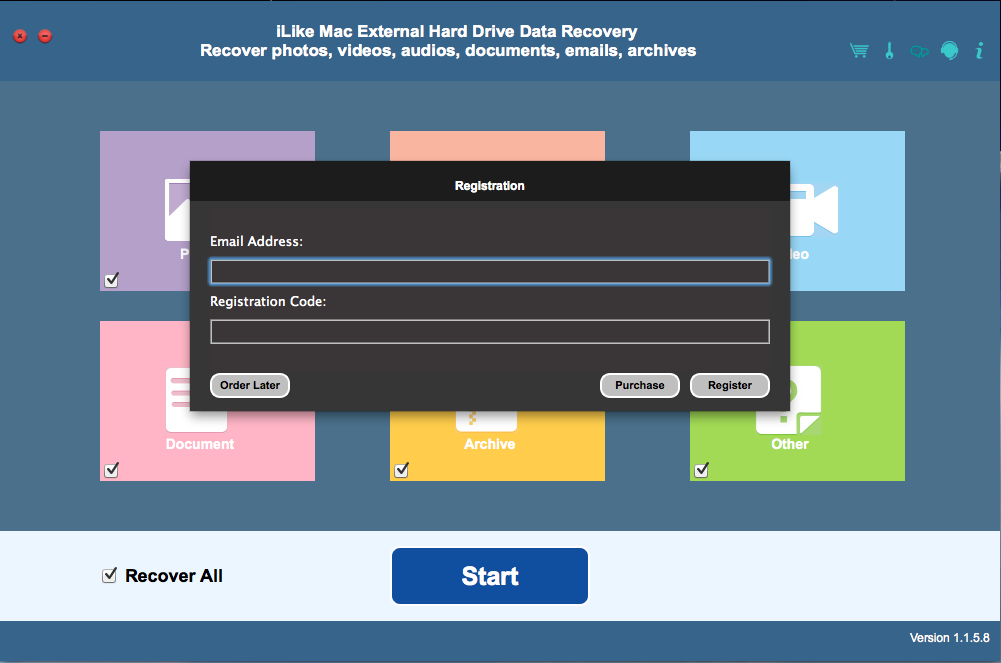
Task: Click the blue Start button
Action: tap(490, 576)
